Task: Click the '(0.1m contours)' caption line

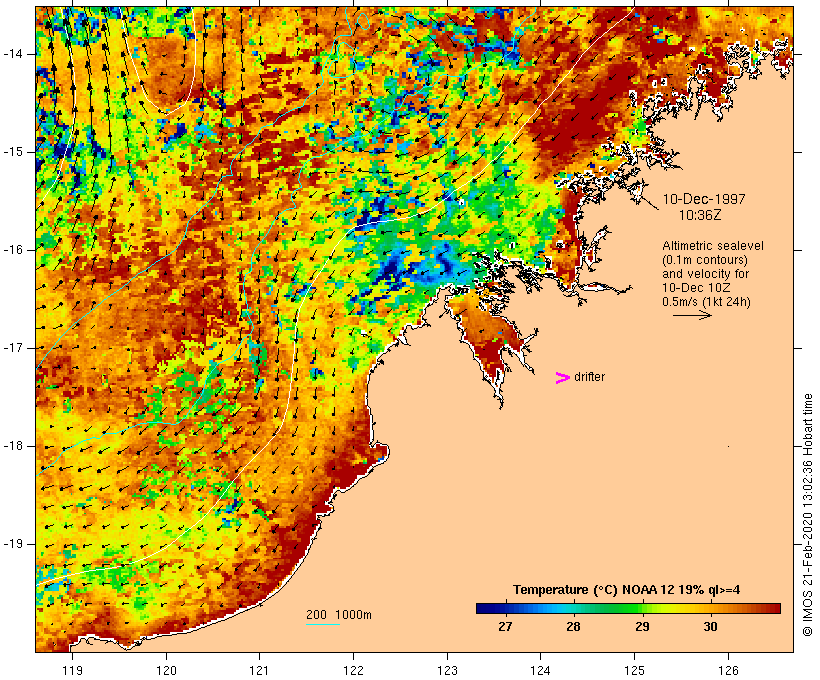Action: [705, 259]
